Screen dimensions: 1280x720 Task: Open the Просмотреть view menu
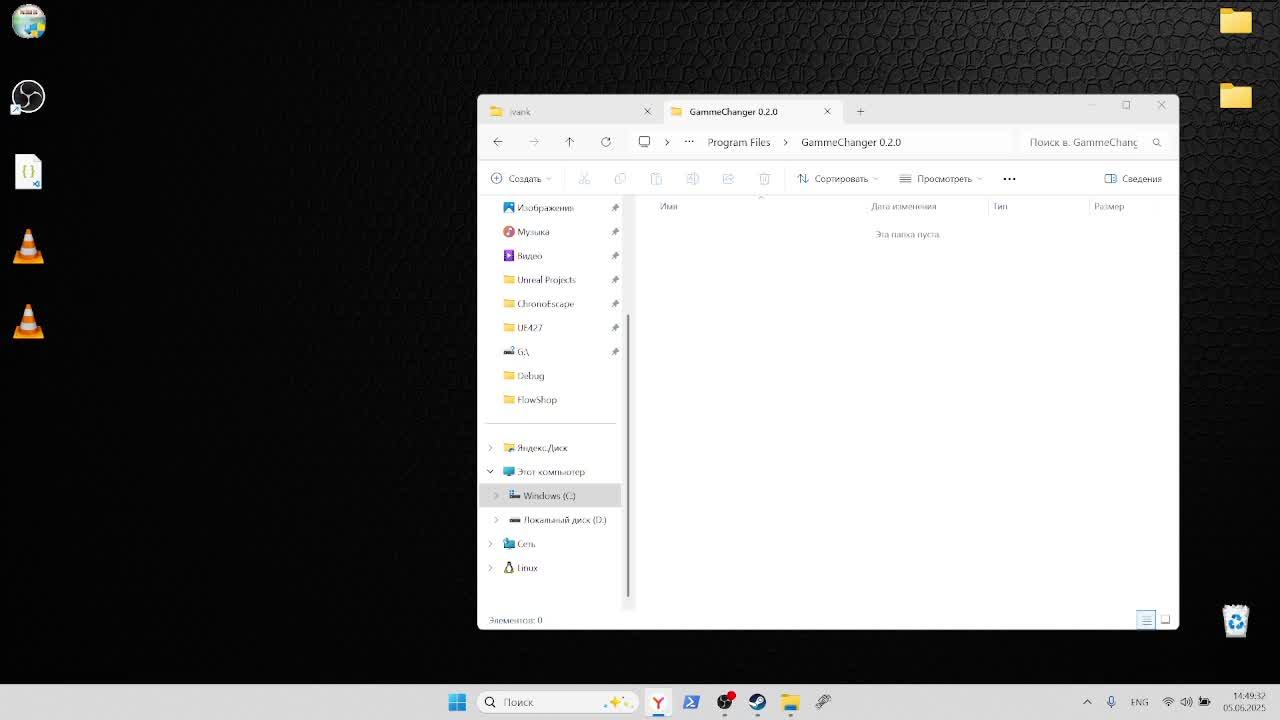pos(941,179)
